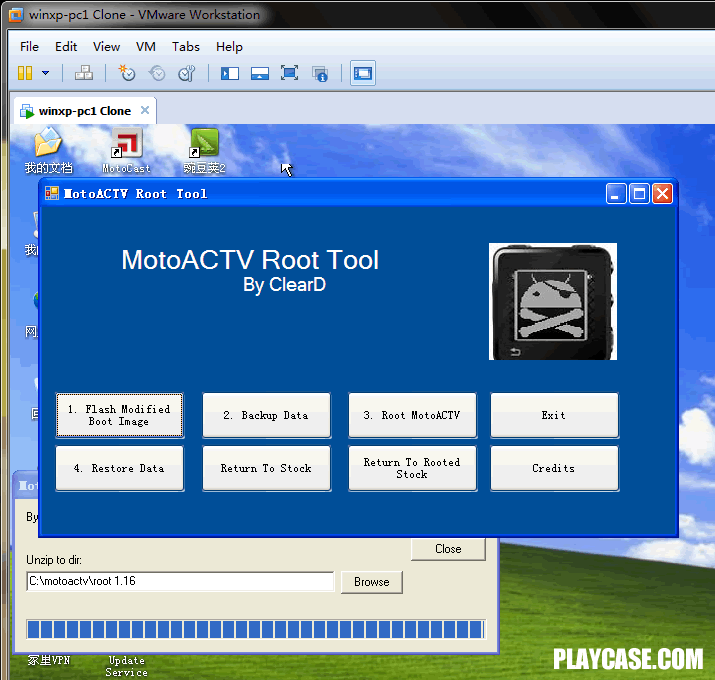Click Browse in the unzip dialog

[372, 582]
